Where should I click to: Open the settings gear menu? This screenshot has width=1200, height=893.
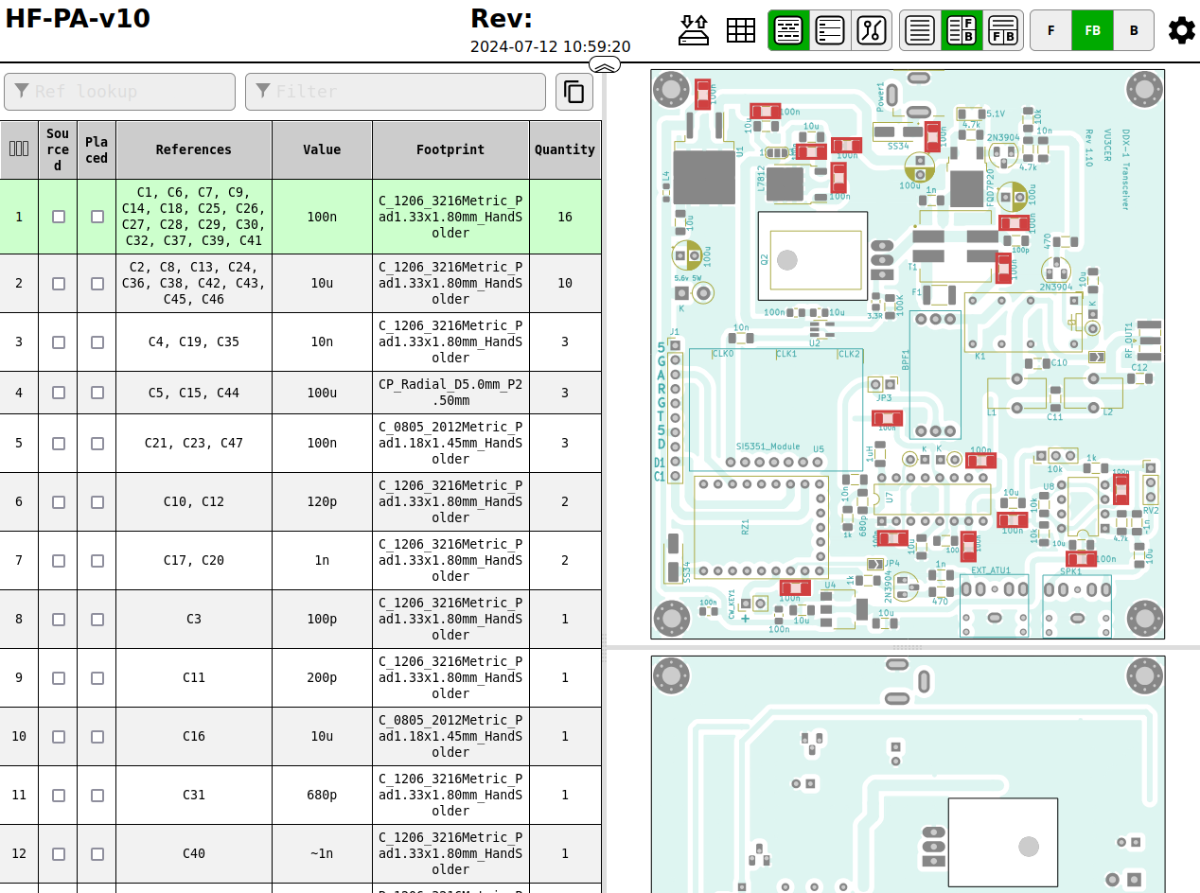[1181, 30]
